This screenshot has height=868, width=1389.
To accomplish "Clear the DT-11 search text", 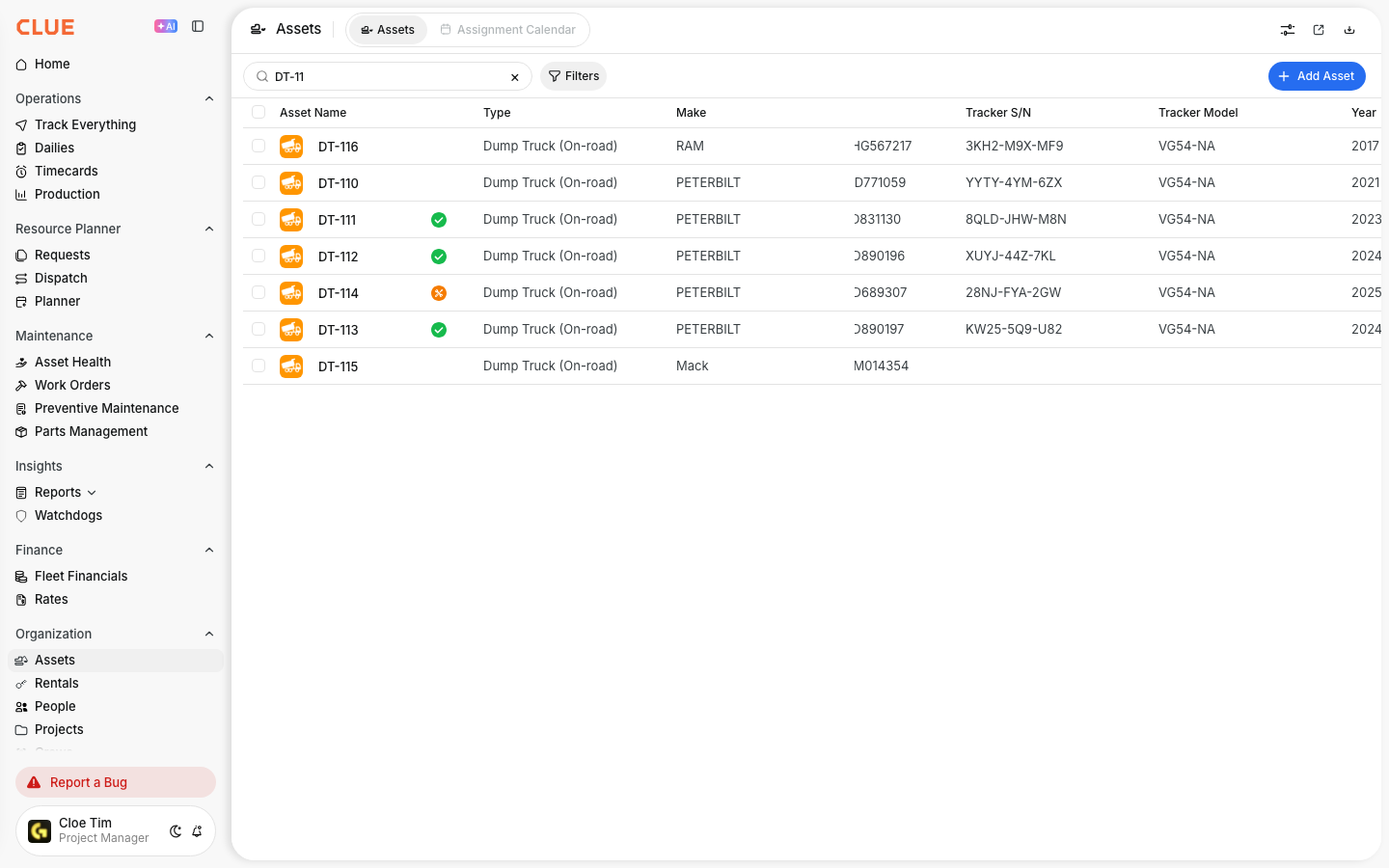I will [515, 77].
